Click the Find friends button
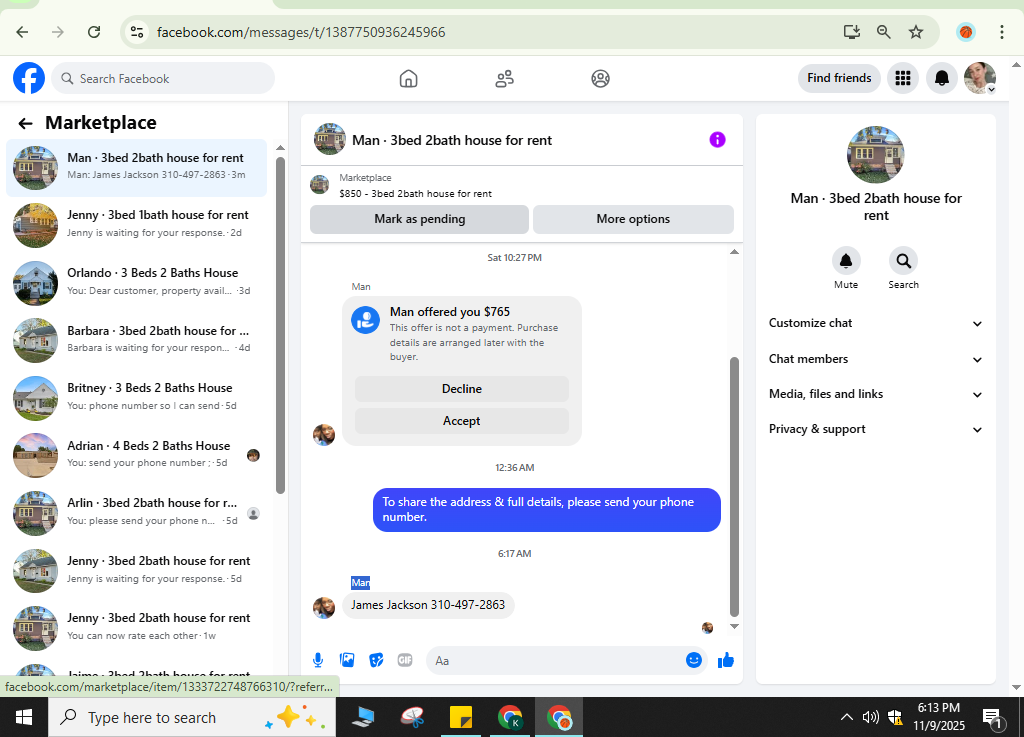 839,78
